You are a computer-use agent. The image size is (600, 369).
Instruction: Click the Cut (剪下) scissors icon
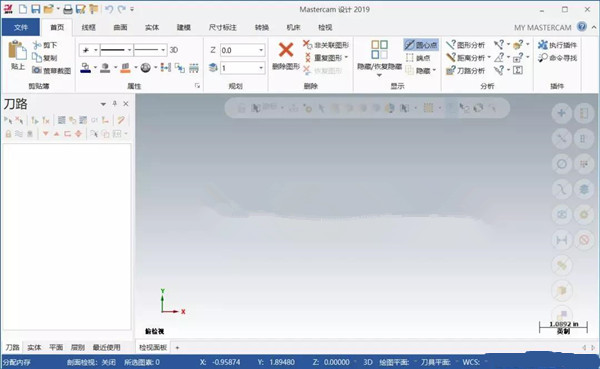[37, 45]
